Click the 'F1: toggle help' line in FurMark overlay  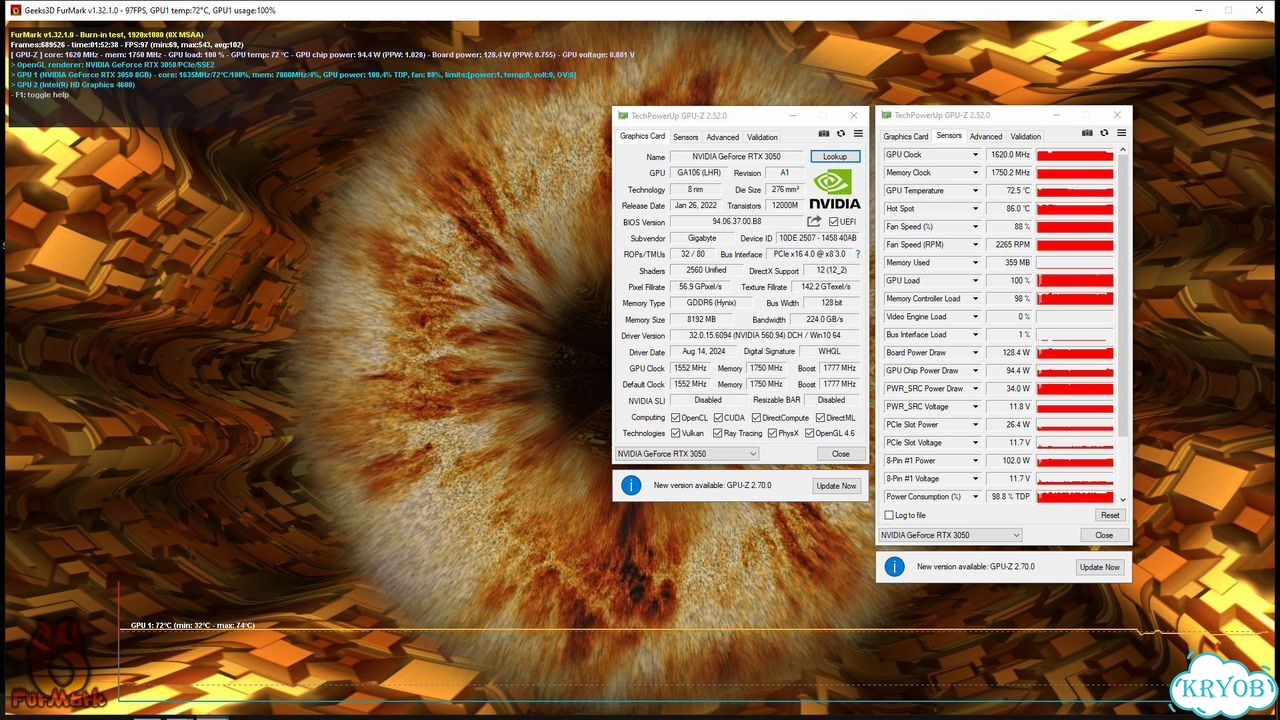[40, 95]
